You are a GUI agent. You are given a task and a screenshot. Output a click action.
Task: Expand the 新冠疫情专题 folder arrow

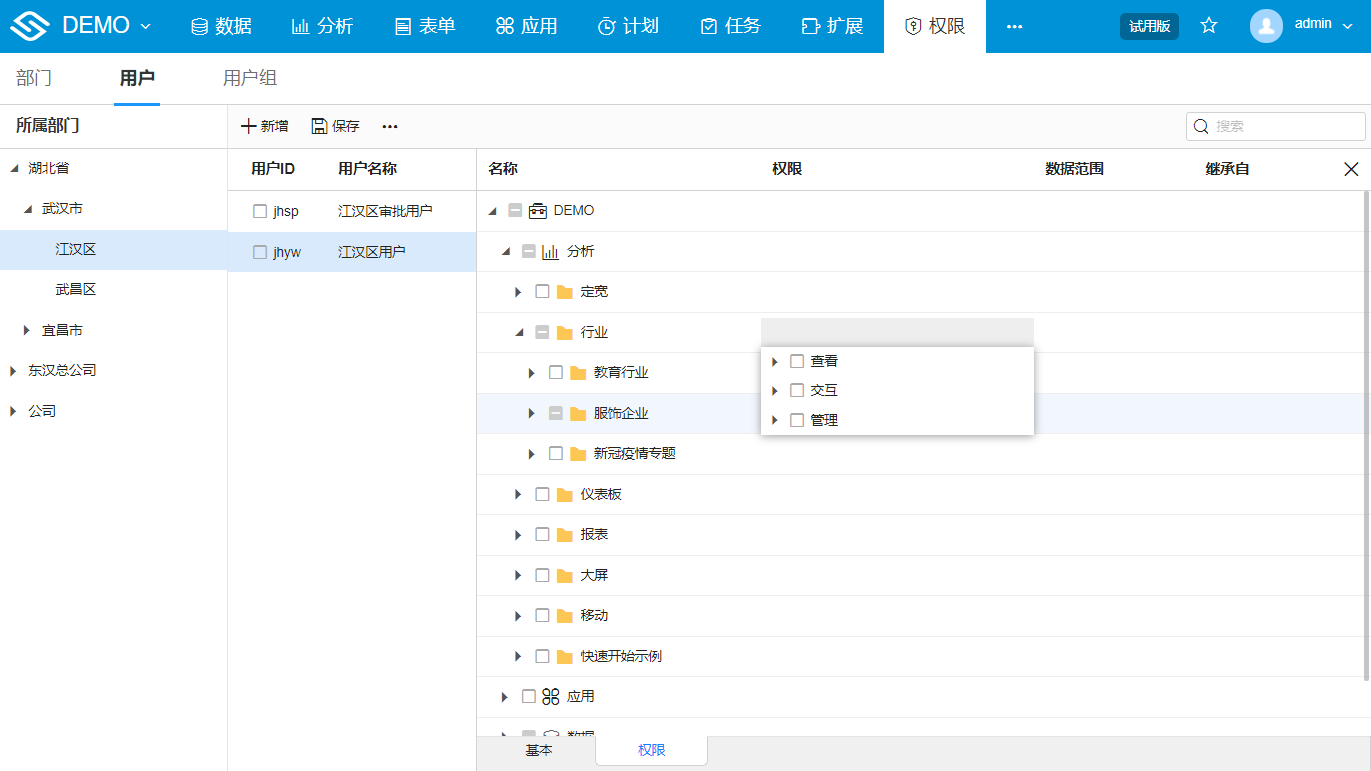532,454
